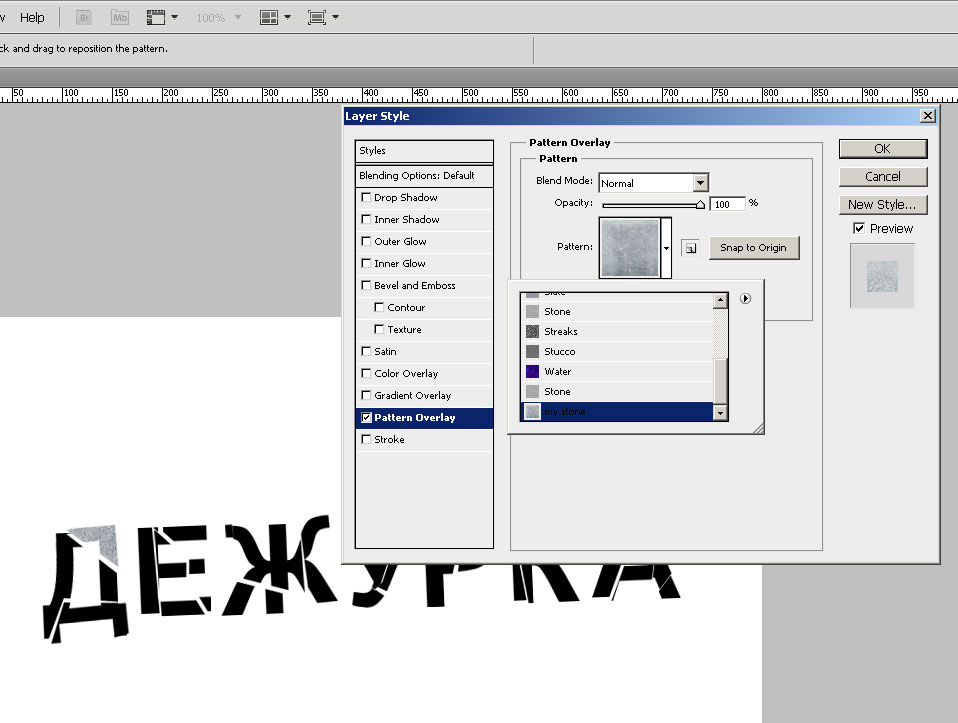Viewport: 958px width, 723px height.
Task: Select the Streaks pattern
Action: click(617, 331)
